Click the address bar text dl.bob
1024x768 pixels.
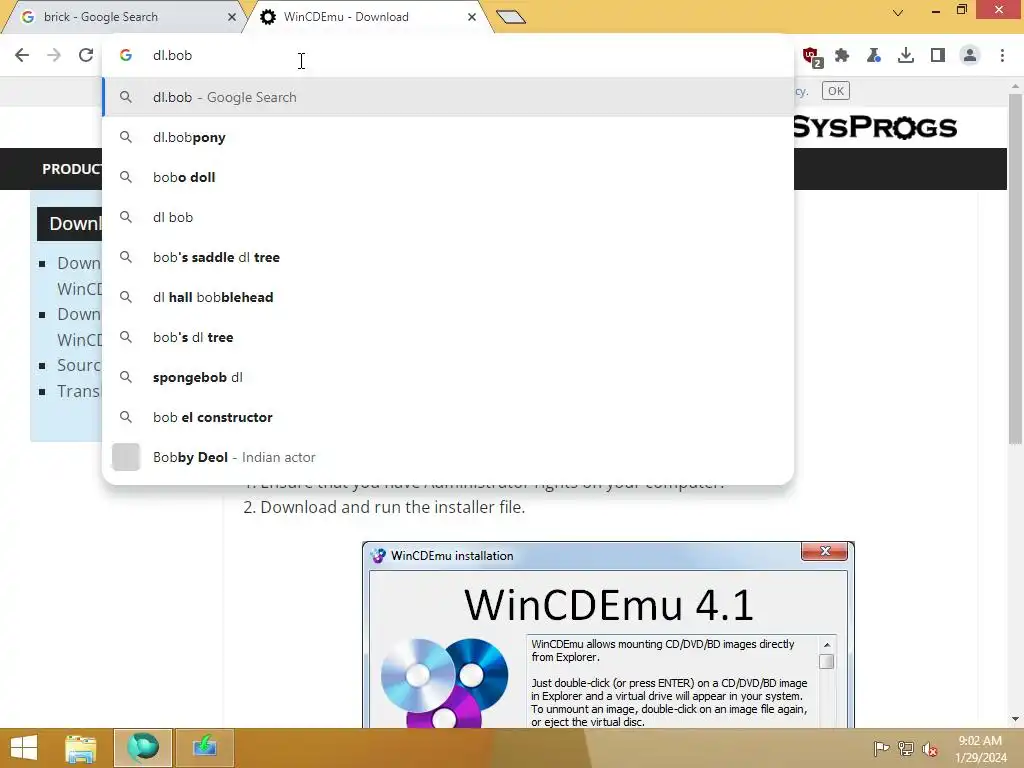[x=172, y=56]
